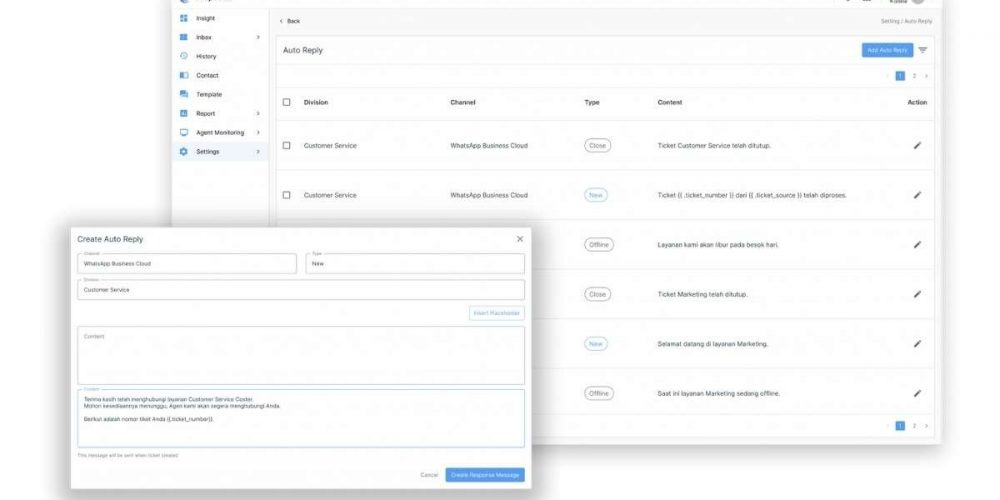Viewport: 1000px width, 500px height.
Task: Edit the Close-type Customer Service auto reply
Action: click(x=917, y=145)
